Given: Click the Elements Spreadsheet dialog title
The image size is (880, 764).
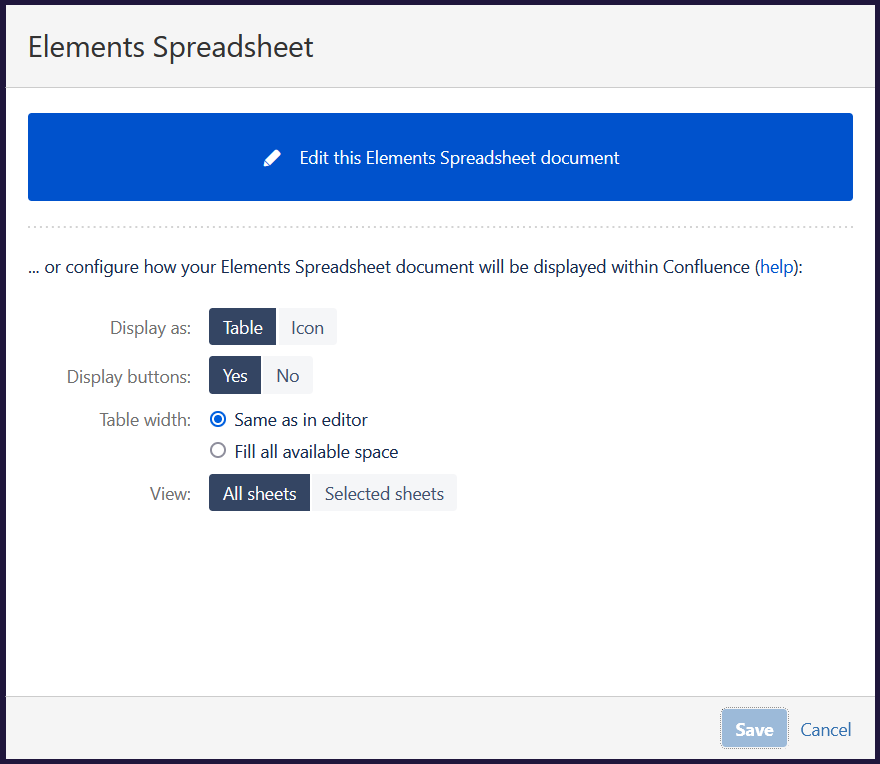Looking at the screenshot, I should click(x=171, y=47).
